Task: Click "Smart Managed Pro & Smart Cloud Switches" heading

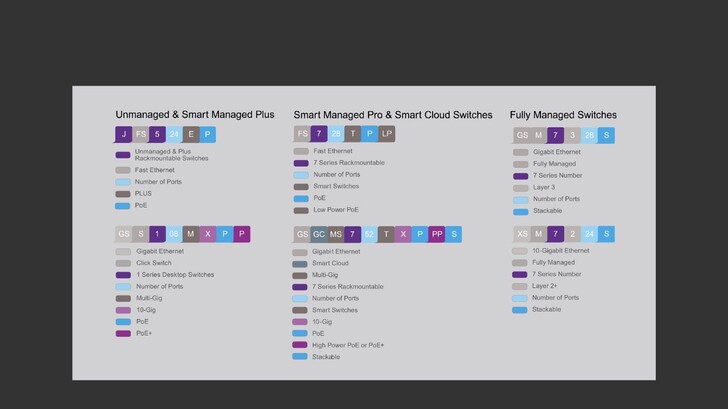Action: pos(393,115)
